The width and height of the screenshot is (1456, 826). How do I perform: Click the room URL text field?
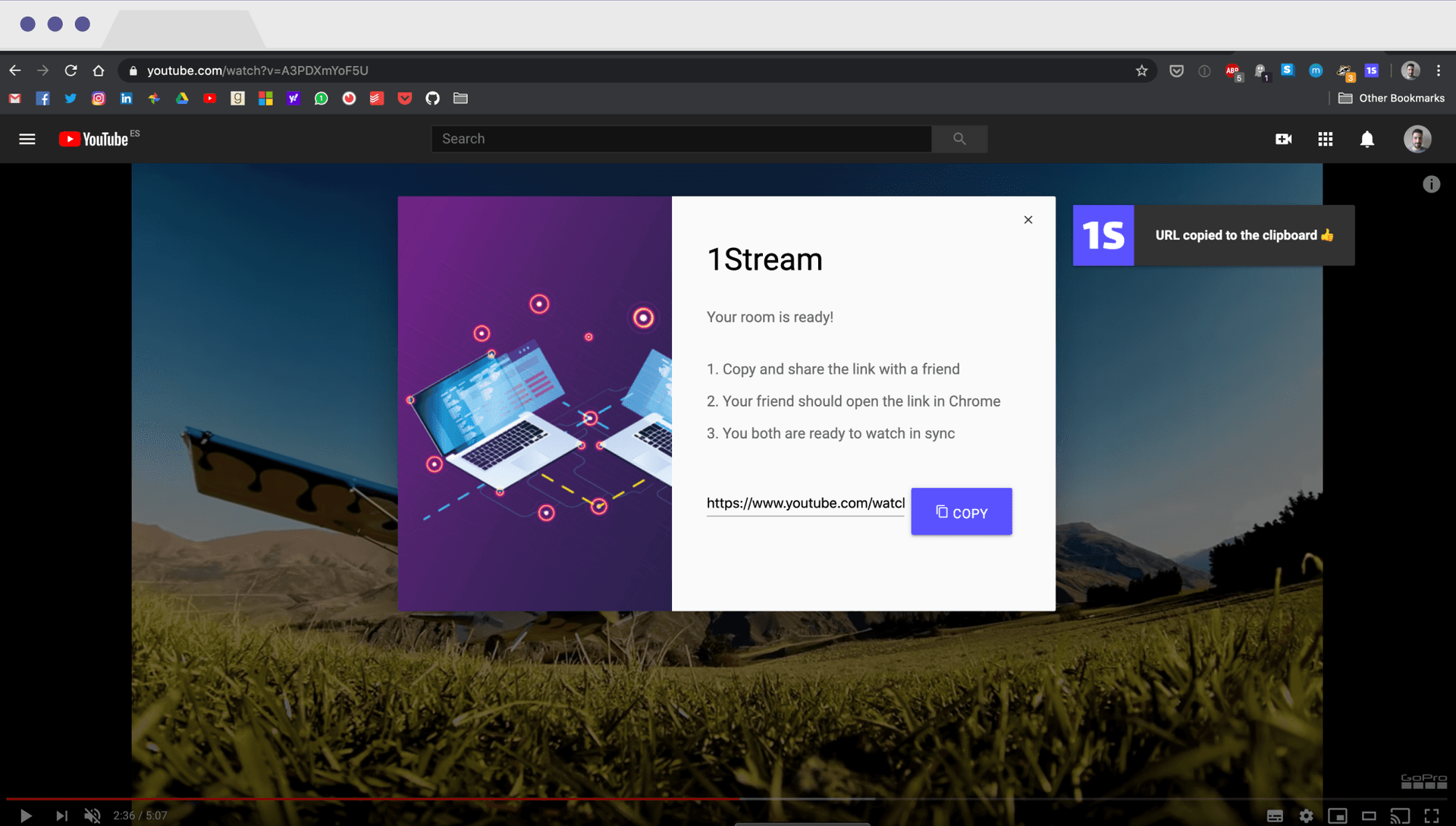805,504
